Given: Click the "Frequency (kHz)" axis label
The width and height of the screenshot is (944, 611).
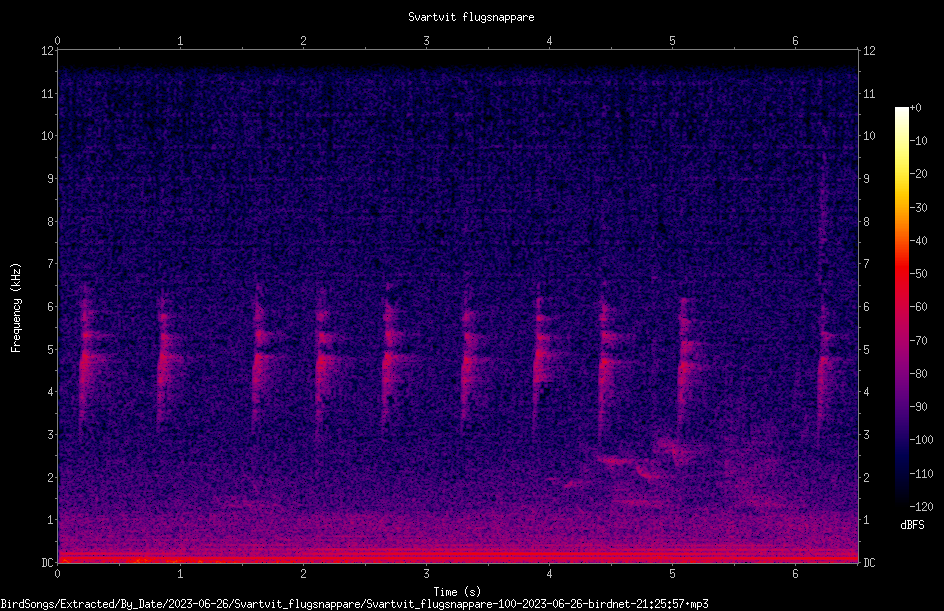Looking at the screenshot, I should coord(16,308).
